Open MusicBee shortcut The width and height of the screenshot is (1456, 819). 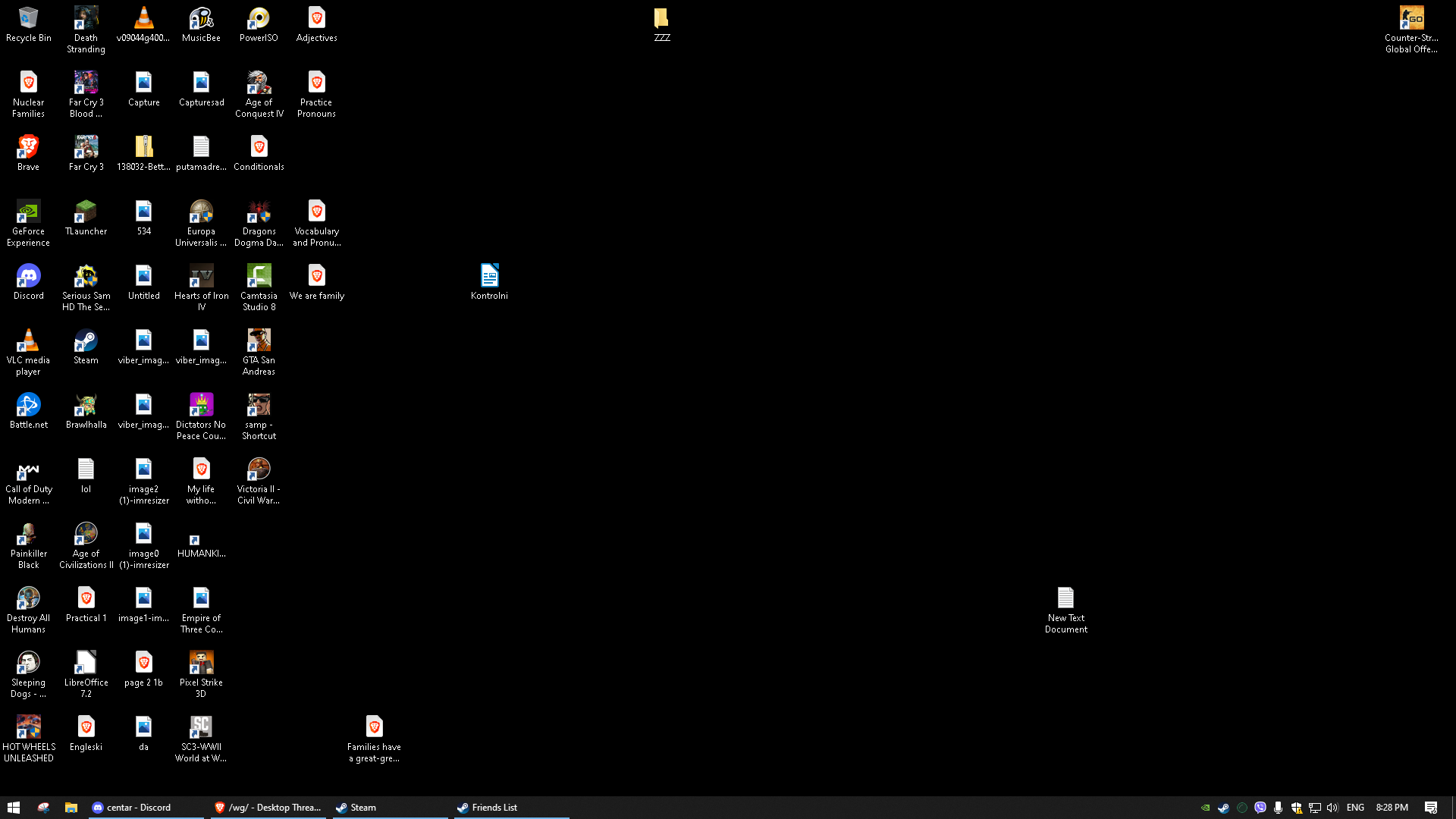[201, 24]
